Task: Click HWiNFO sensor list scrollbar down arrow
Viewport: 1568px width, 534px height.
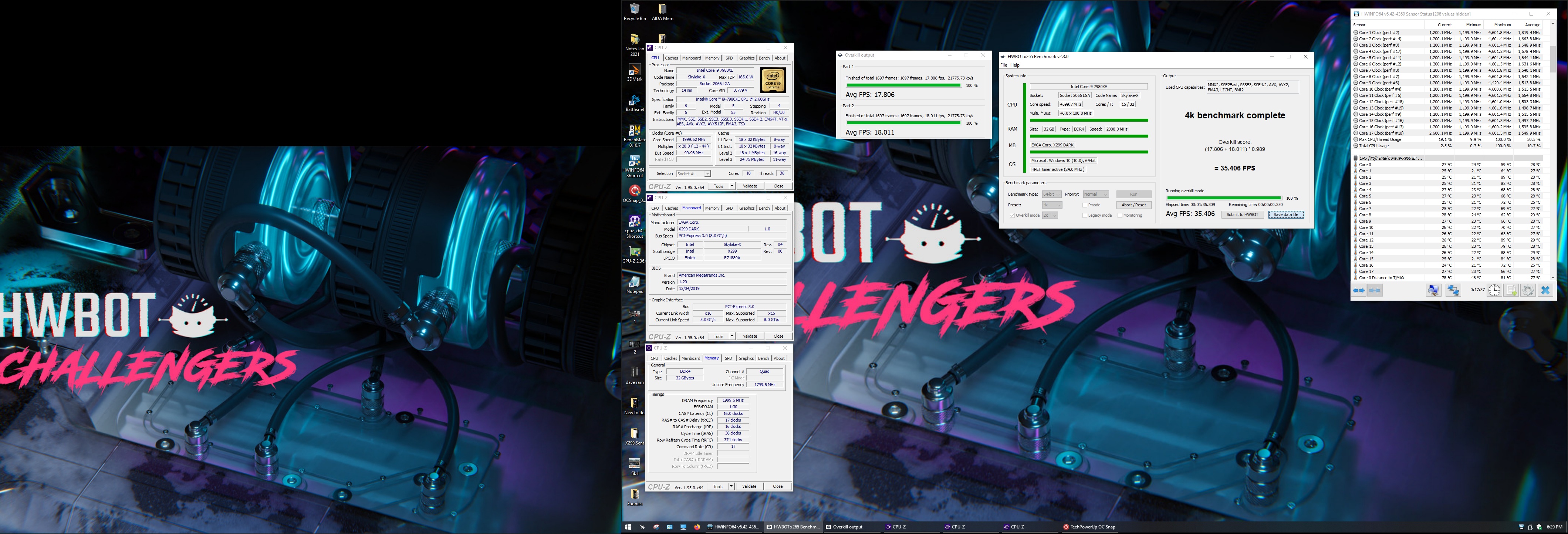Action: 1553,278
